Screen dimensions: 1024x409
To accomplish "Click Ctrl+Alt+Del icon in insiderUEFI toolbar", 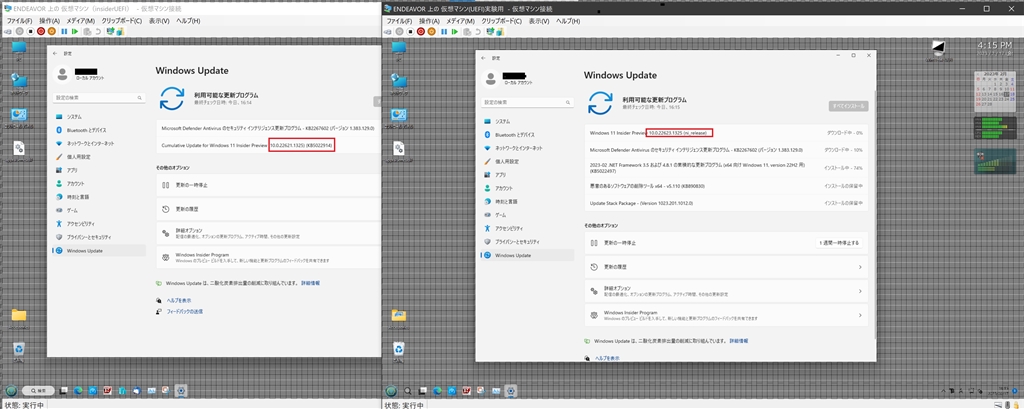I will click(8, 31).
